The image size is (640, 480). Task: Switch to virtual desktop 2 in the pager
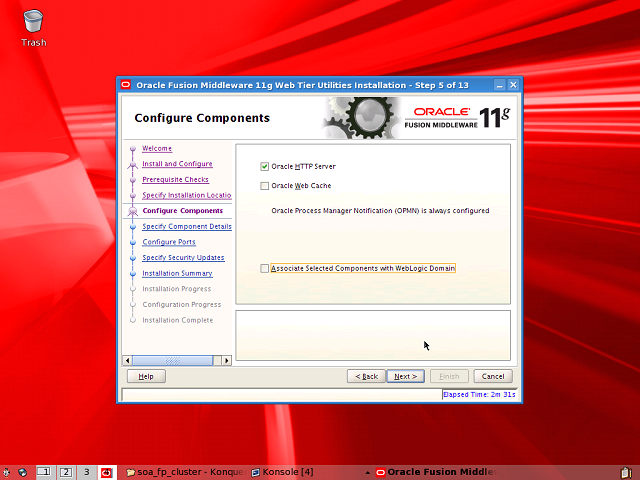click(66, 472)
